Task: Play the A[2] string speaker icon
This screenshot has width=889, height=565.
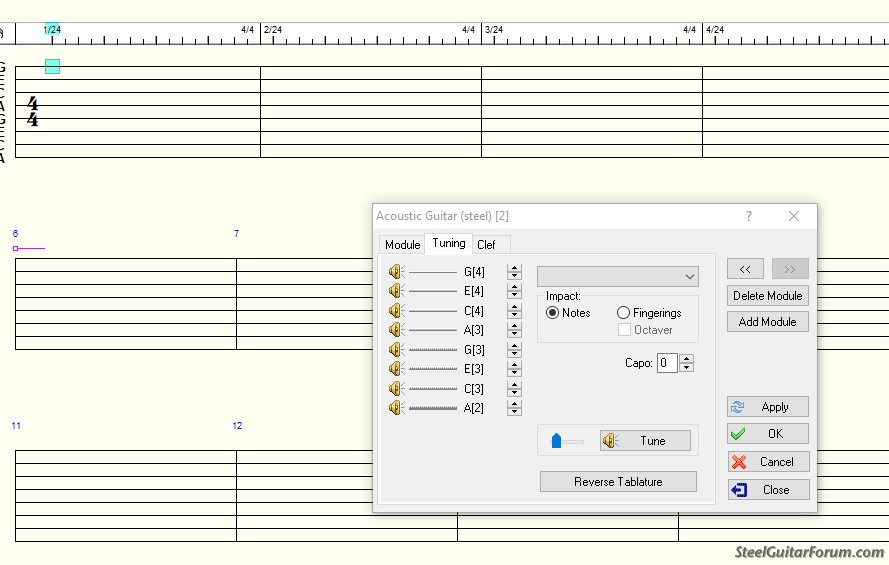Action: pos(396,408)
